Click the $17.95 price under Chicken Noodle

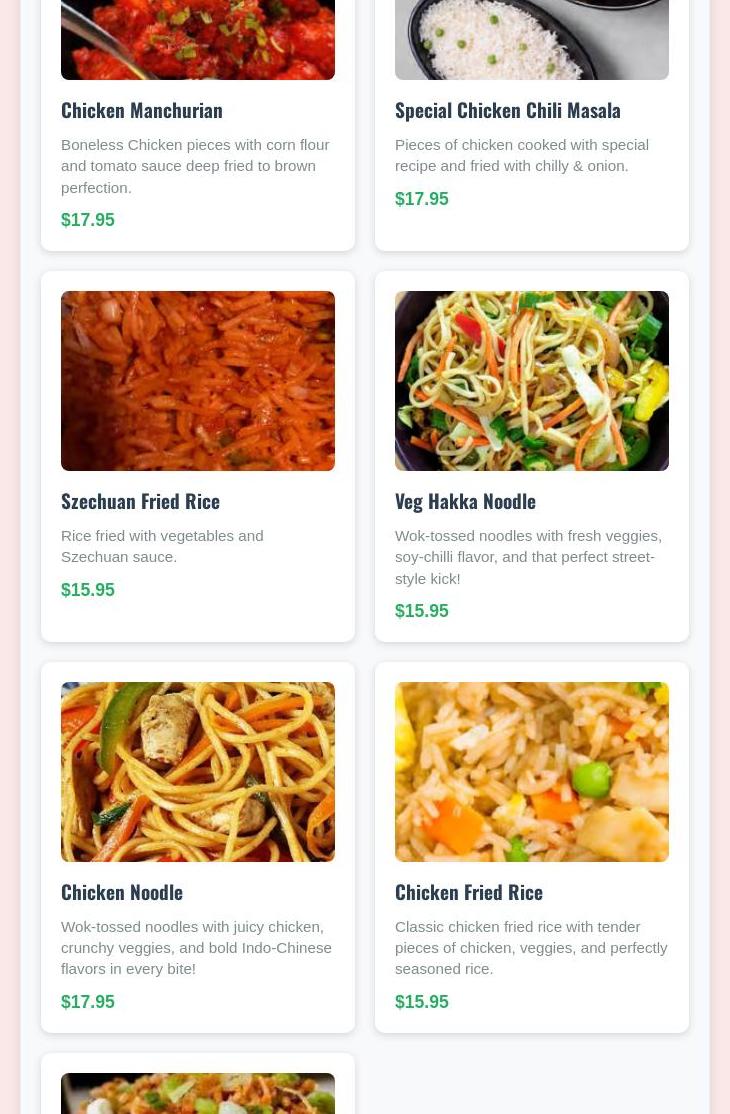[88, 1002]
